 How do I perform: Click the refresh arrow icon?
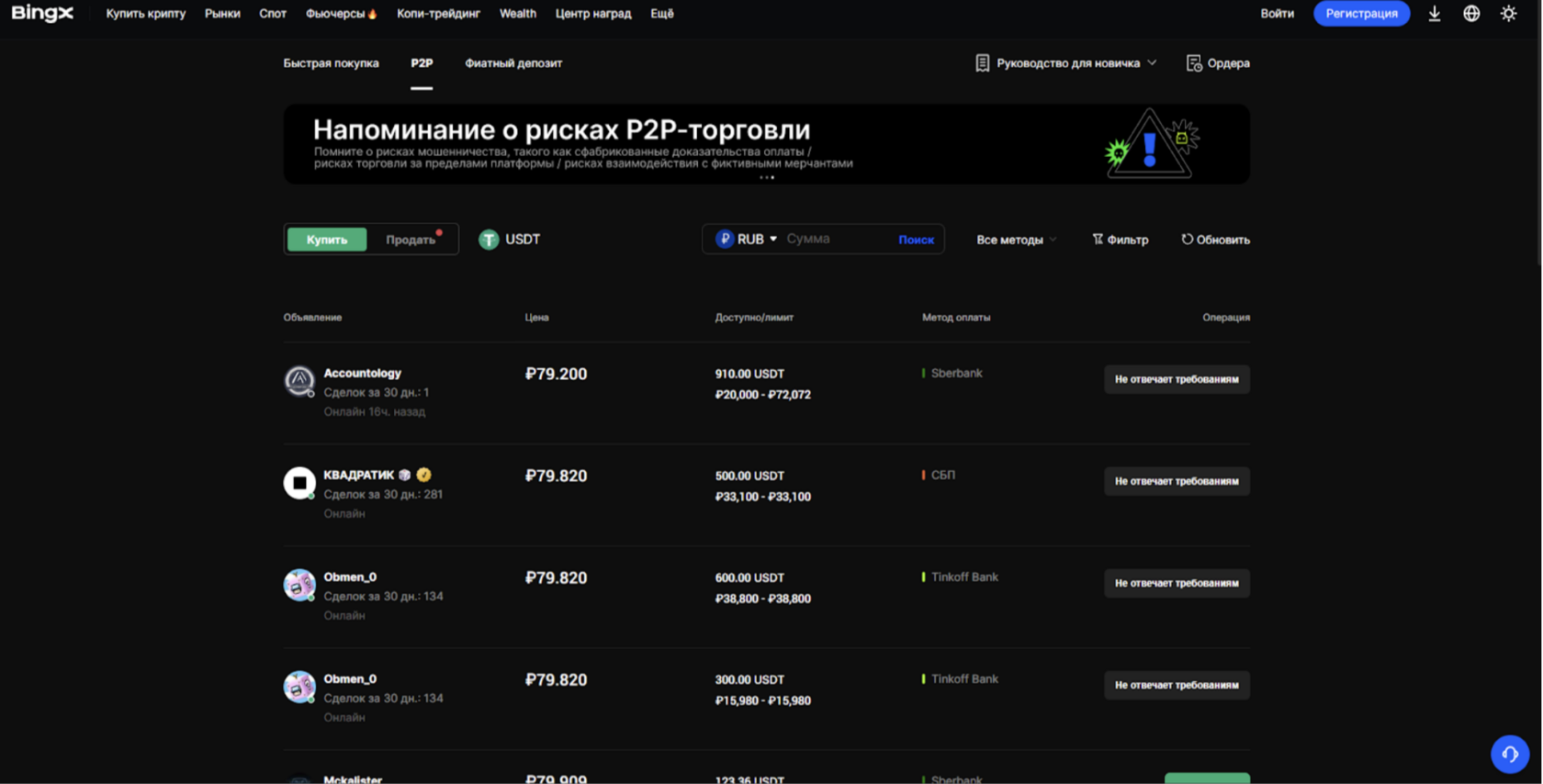click(x=1187, y=239)
